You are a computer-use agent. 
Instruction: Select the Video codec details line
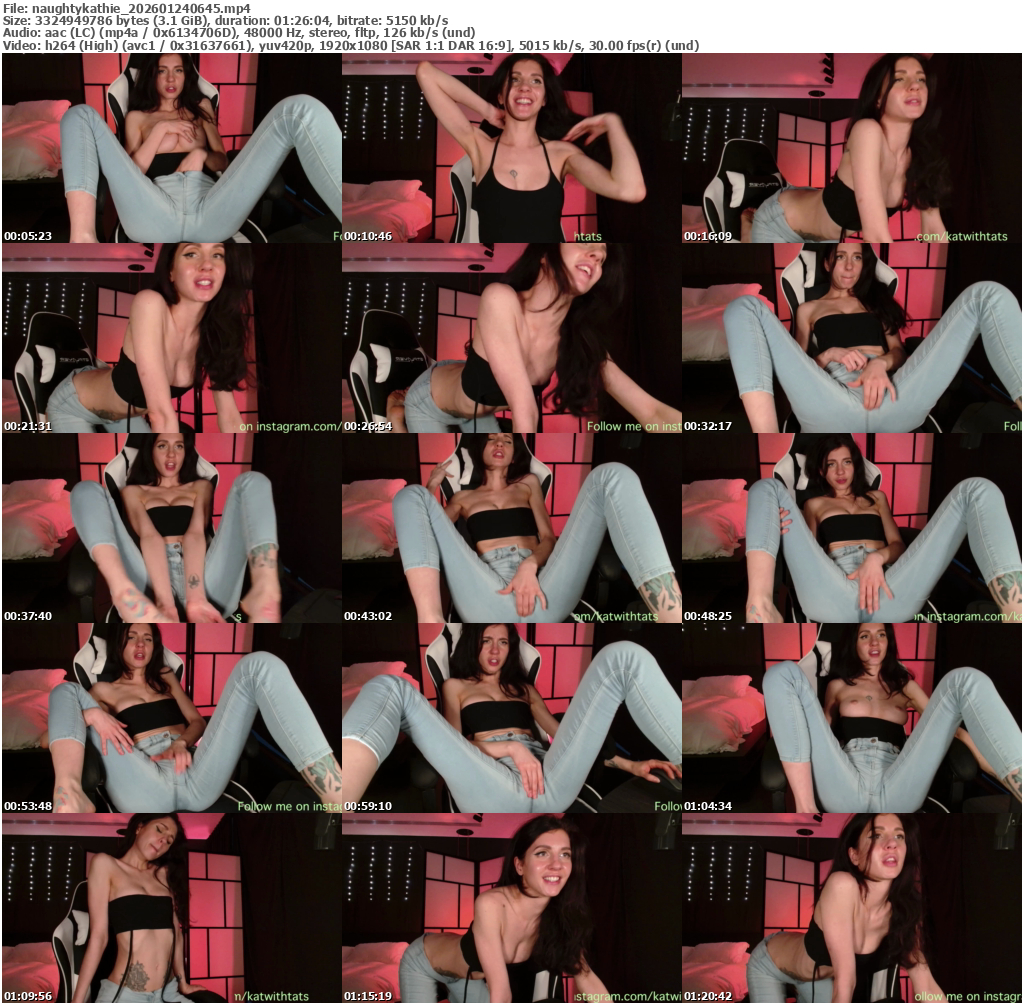coord(350,45)
